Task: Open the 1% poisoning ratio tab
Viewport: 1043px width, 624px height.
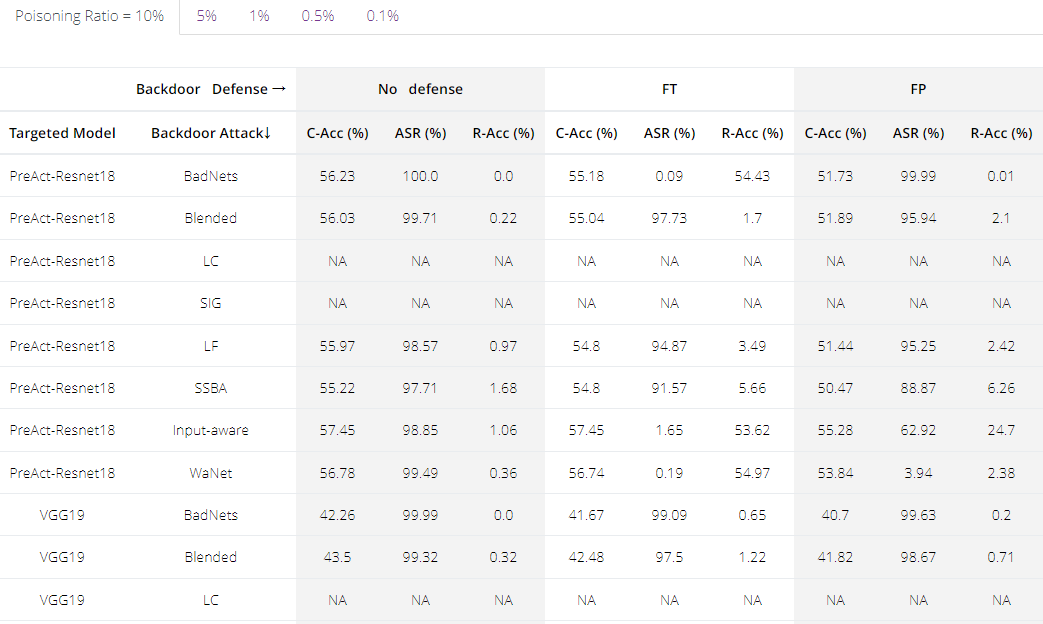Action: tap(259, 16)
